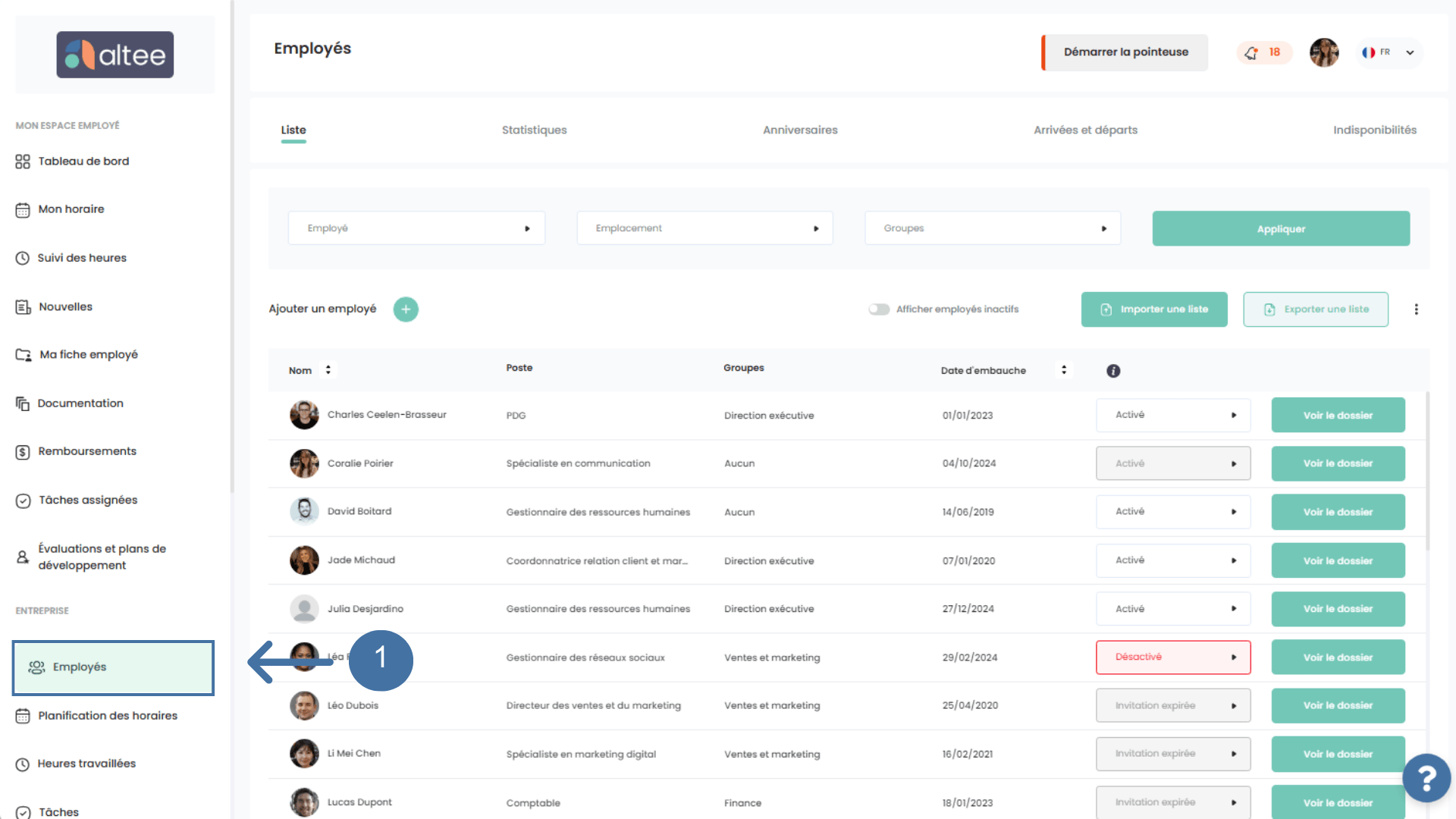This screenshot has width=1456, height=819.
Task: Open Tâches icon in sidebar
Action: [x=23, y=812]
